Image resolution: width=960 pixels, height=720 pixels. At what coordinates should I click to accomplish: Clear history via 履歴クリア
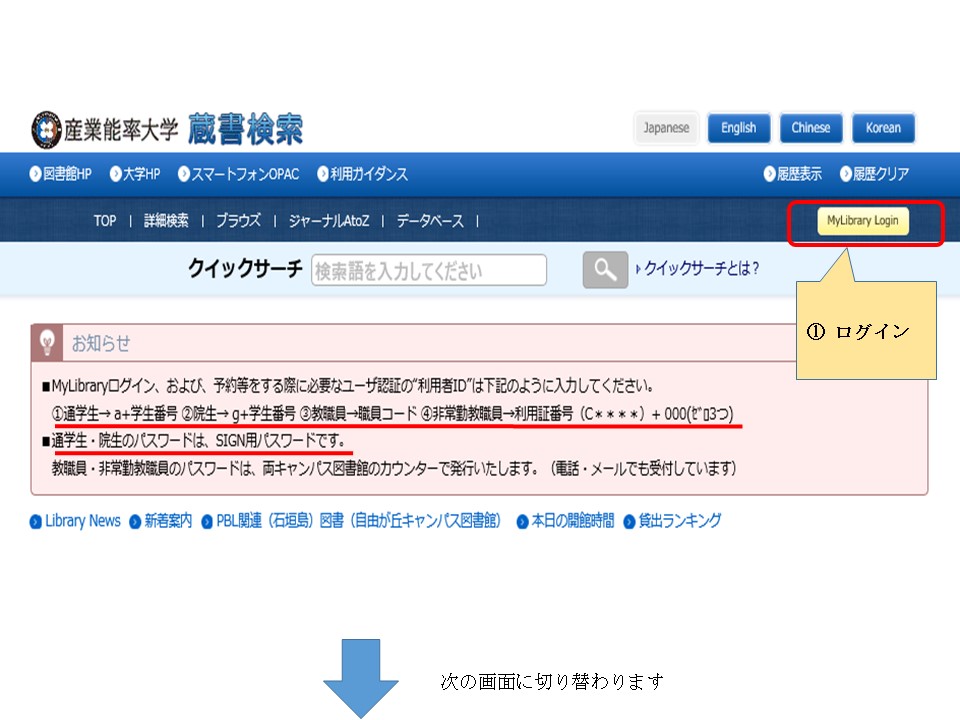pos(881,174)
